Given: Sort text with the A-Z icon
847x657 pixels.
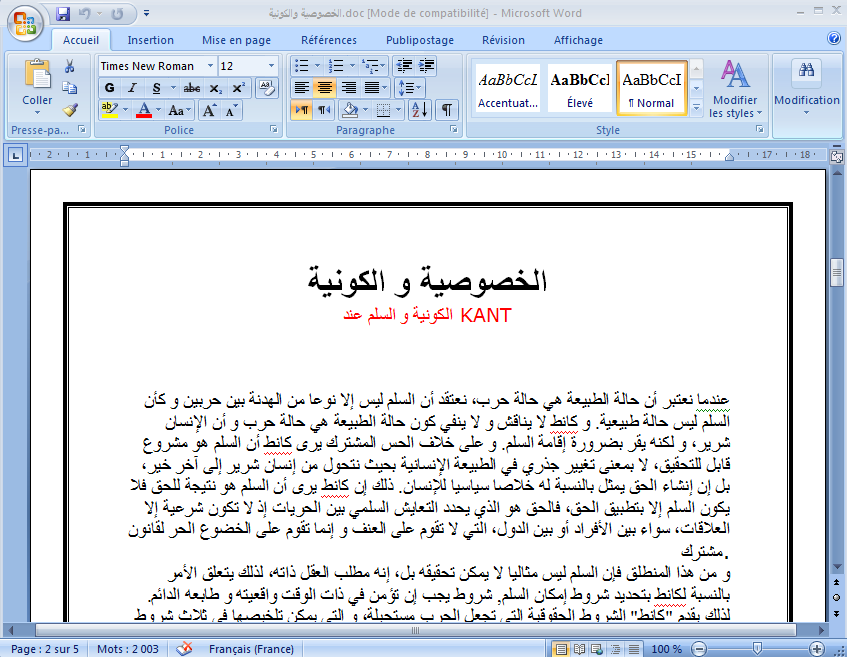Looking at the screenshot, I should 420,110.
